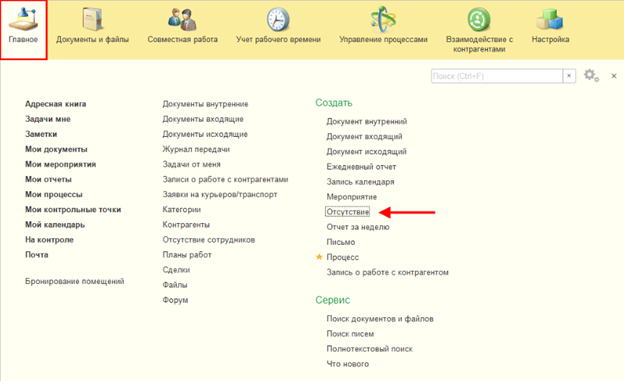Open Что нового
Viewport: 624px width, 381px height.
click(x=347, y=364)
